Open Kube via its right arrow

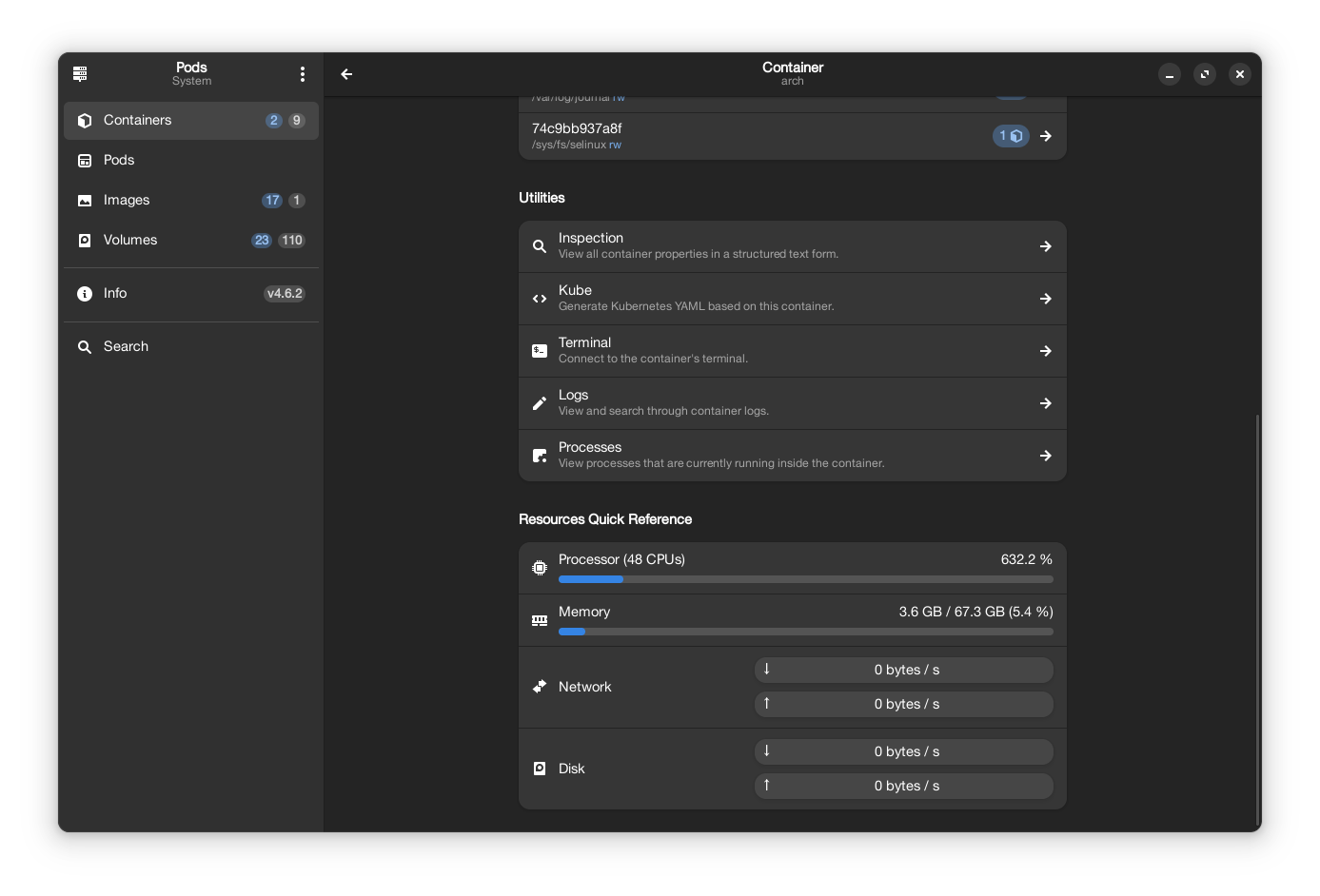pyautogui.click(x=1046, y=299)
